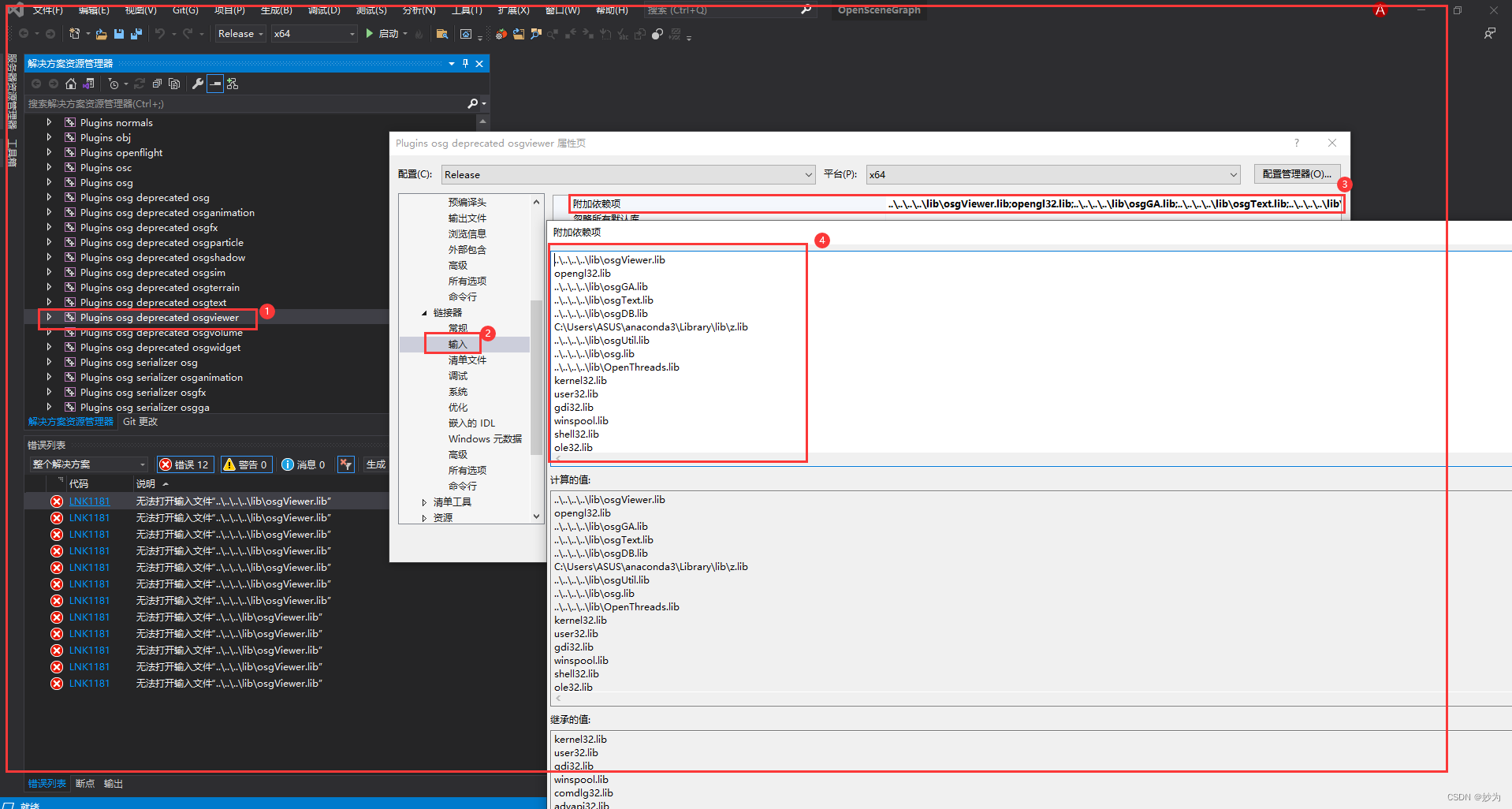Click the clear error list filter icon
This screenshot has height=809, width=1512.
[345, 464]
